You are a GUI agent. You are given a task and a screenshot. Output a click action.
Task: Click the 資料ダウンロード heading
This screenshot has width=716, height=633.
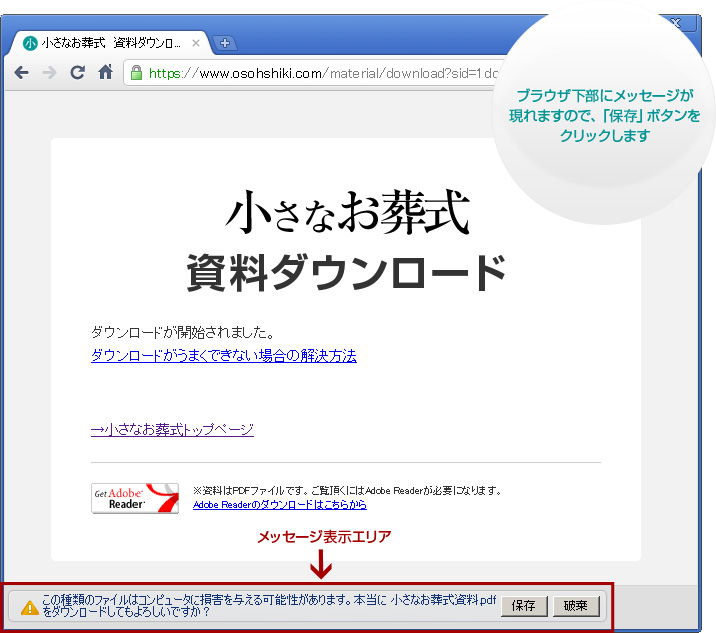pos(347,273)
